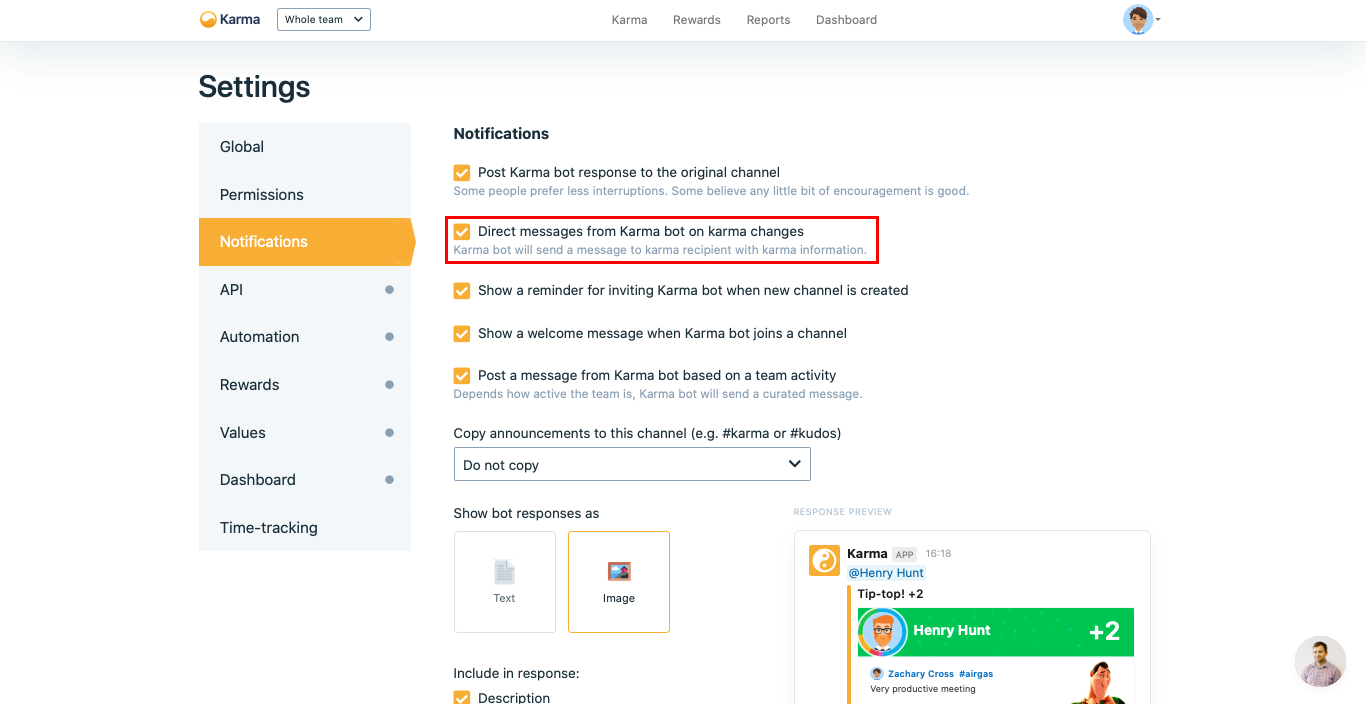Click the Notifications section heading
Screen dimensions: 1366x704
(x=501, y=134)
